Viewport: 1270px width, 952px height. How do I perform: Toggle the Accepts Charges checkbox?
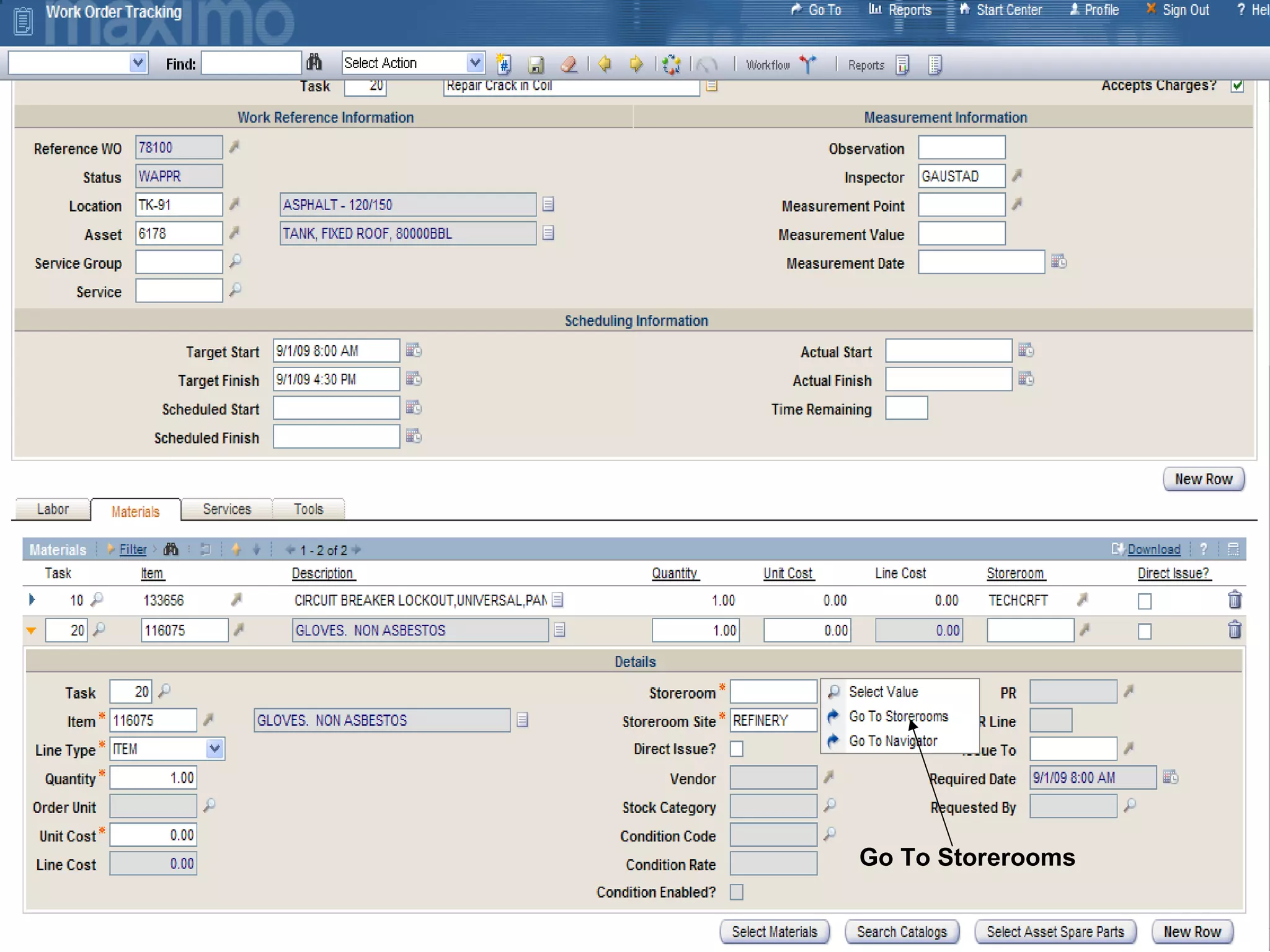pos(1237,86)
